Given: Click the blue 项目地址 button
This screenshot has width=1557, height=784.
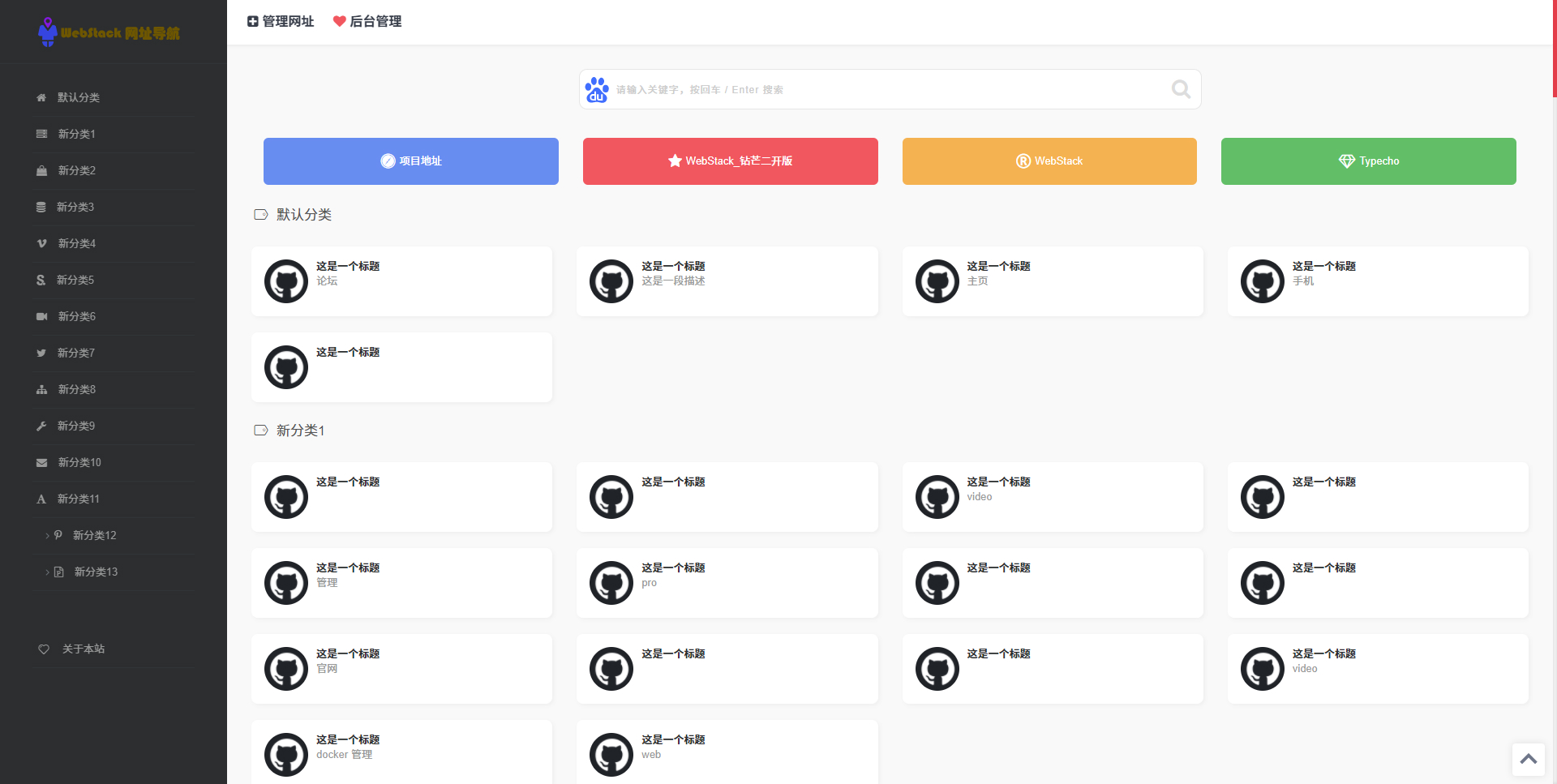Looking at the screenshot, I should (410, 161).
